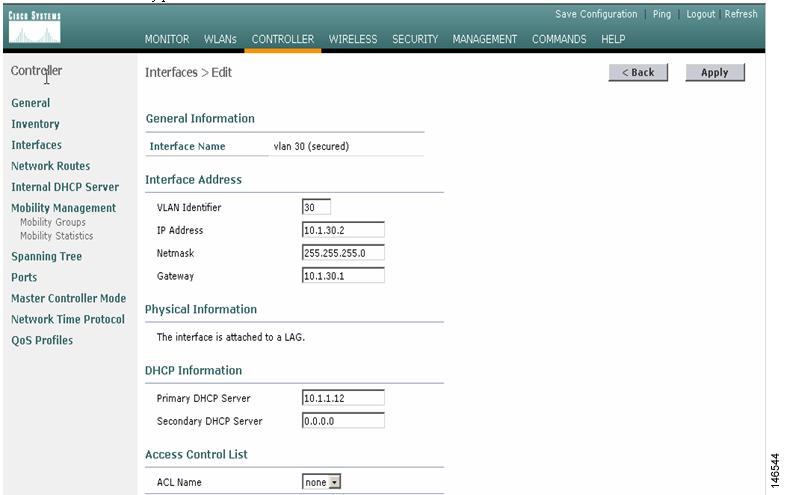The height and width of the screenshot is (495, 785).
Task: Click the Refresh link
Action: (x=741, y=14)
